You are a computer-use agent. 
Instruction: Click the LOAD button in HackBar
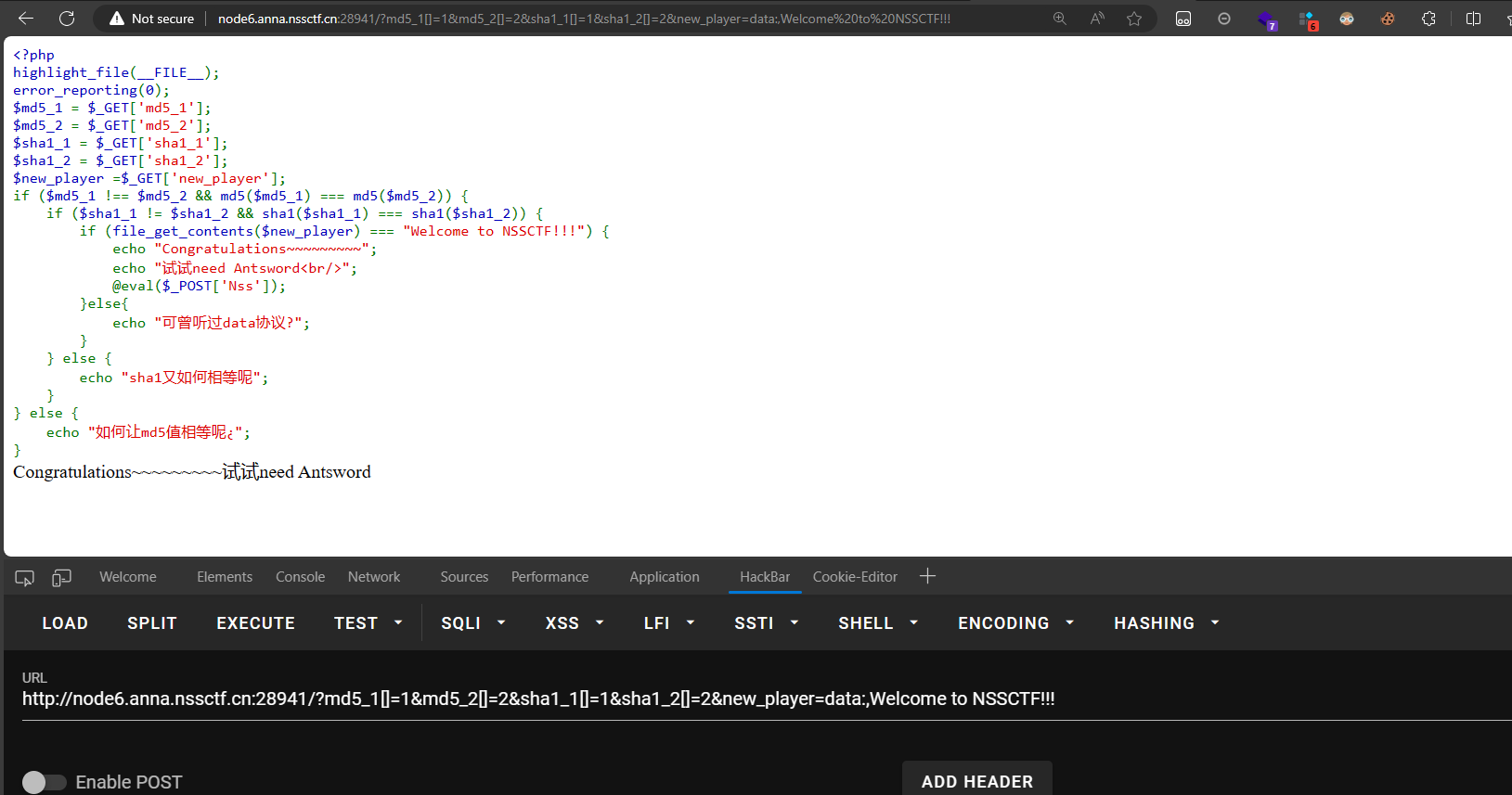[x=65, y=623]
